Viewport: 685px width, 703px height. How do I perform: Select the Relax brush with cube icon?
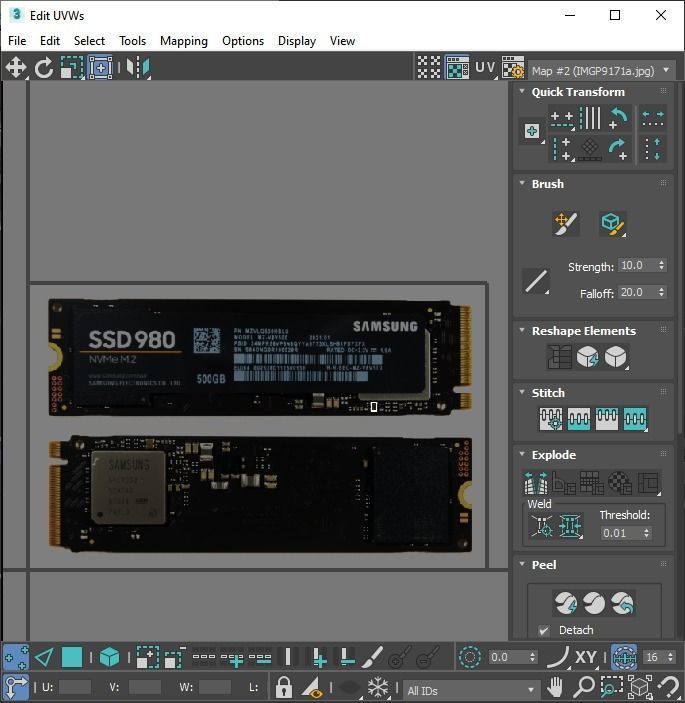(613, 223)
